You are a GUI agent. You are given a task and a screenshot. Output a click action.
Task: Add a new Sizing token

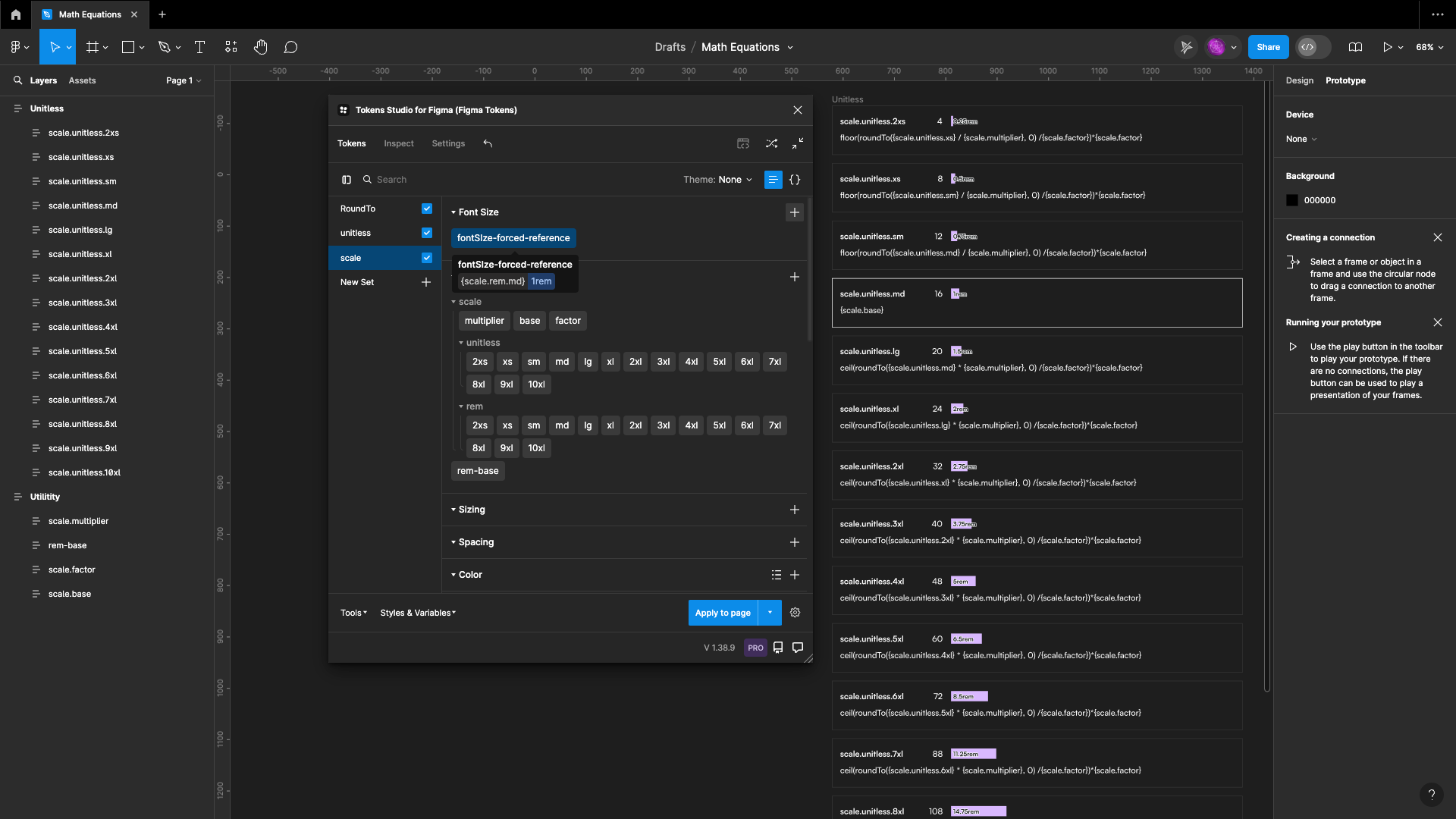795,510
